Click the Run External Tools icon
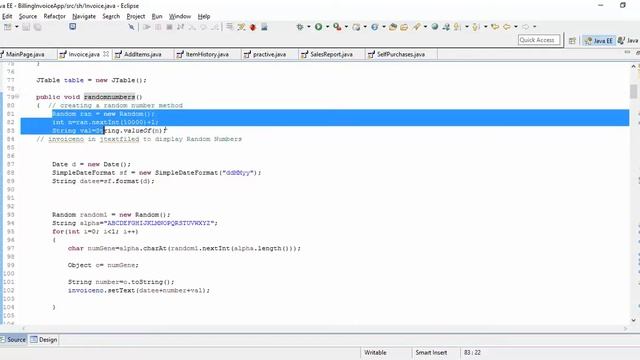This screenshot has height=360, width=640. [x=337, y=27]
